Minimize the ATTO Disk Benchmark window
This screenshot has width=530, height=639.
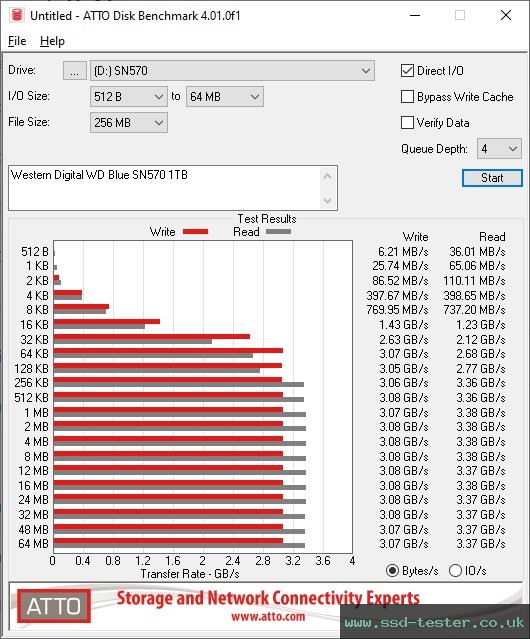click(415, 15)
